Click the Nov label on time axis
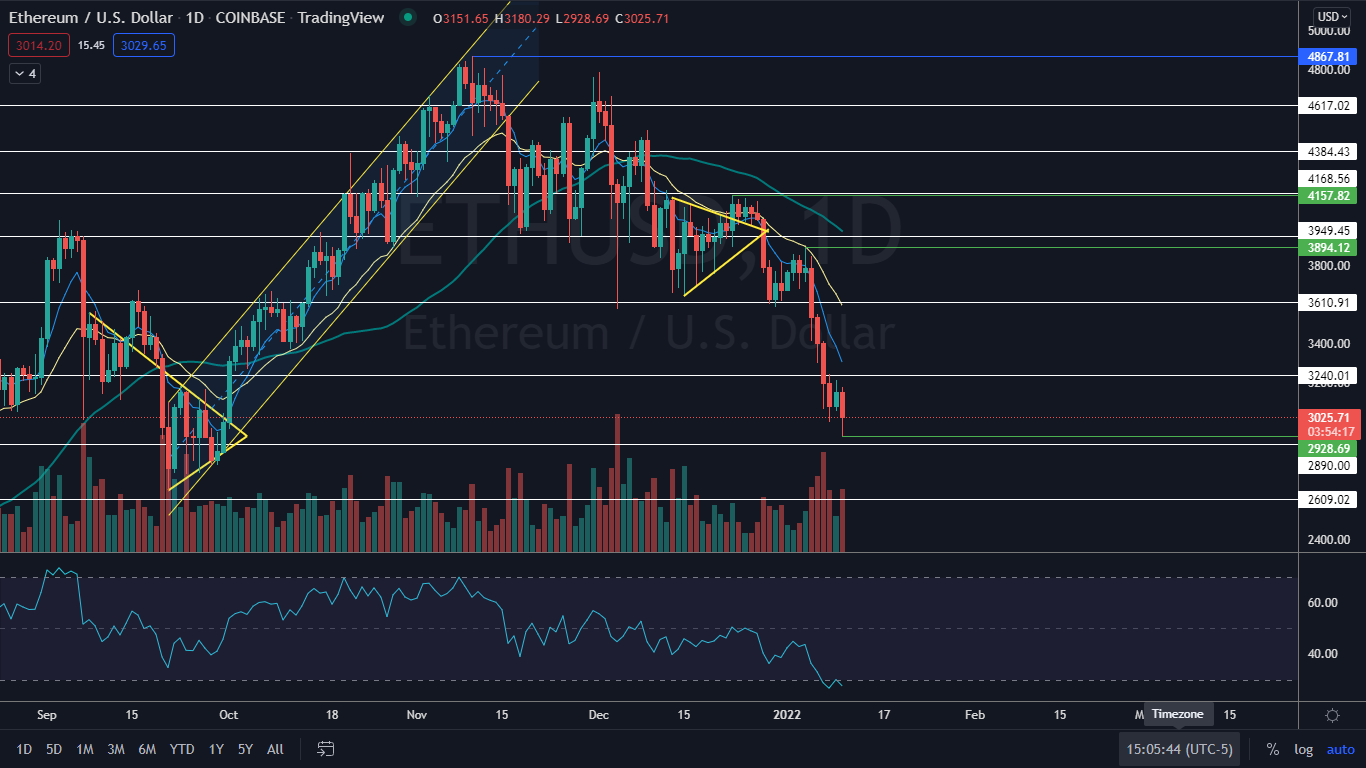This screenshot has width=1366, height=768. coord(417,715)
